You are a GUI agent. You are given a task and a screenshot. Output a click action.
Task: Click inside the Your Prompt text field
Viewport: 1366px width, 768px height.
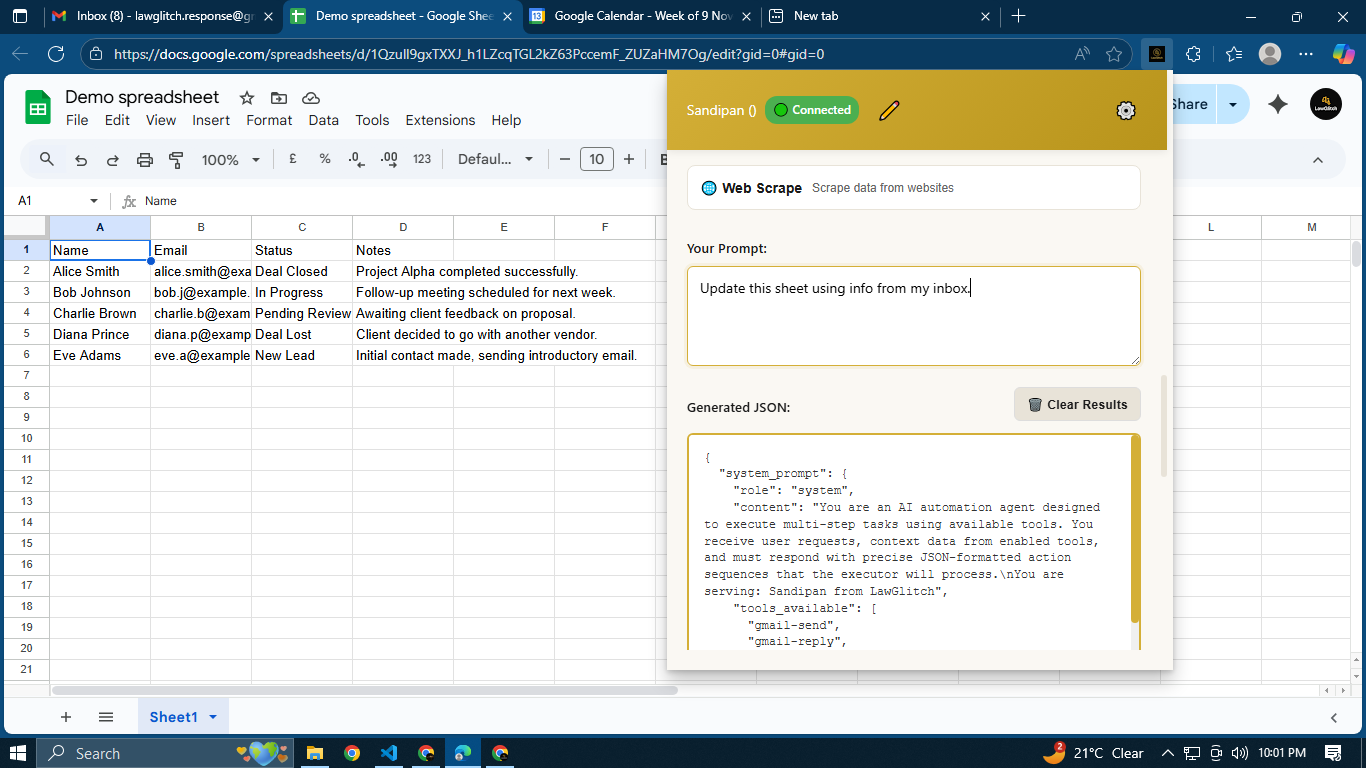[912, 315]
